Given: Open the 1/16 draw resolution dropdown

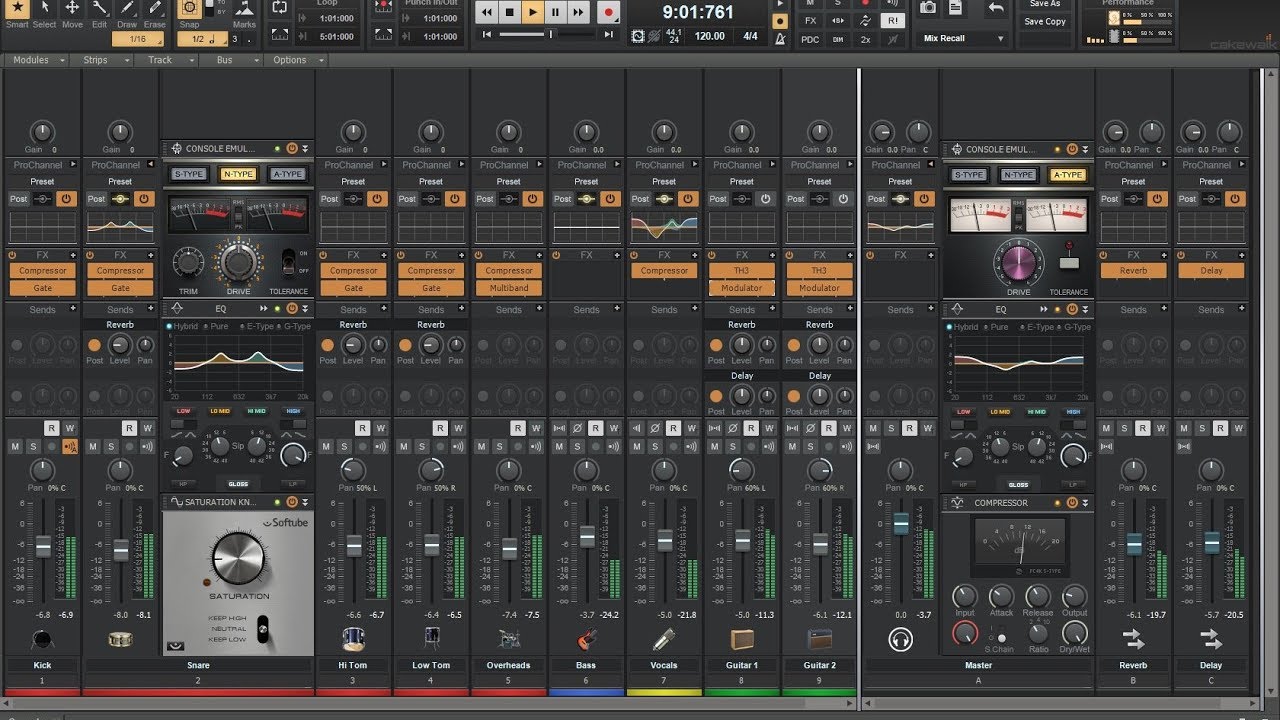Looking at the screenshot, I should click(x=138, y=39).
